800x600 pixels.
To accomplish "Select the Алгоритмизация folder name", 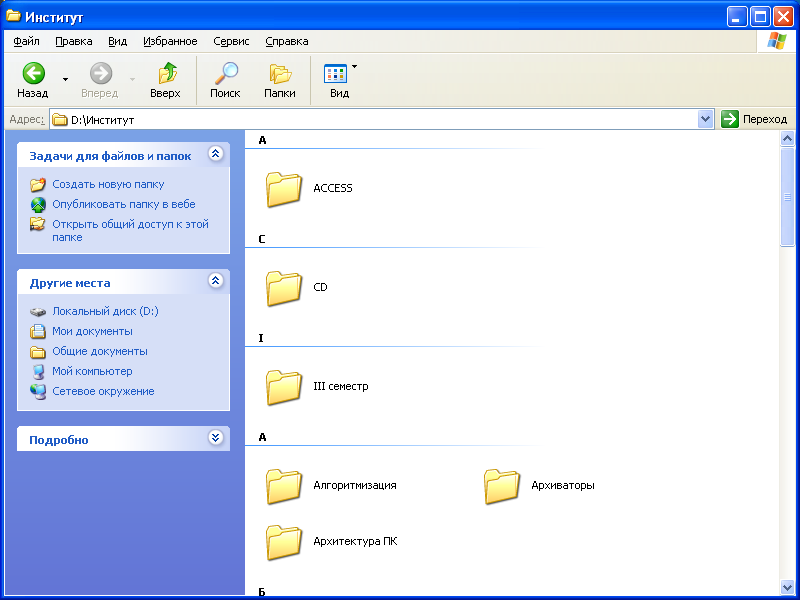I will [355, 485].
